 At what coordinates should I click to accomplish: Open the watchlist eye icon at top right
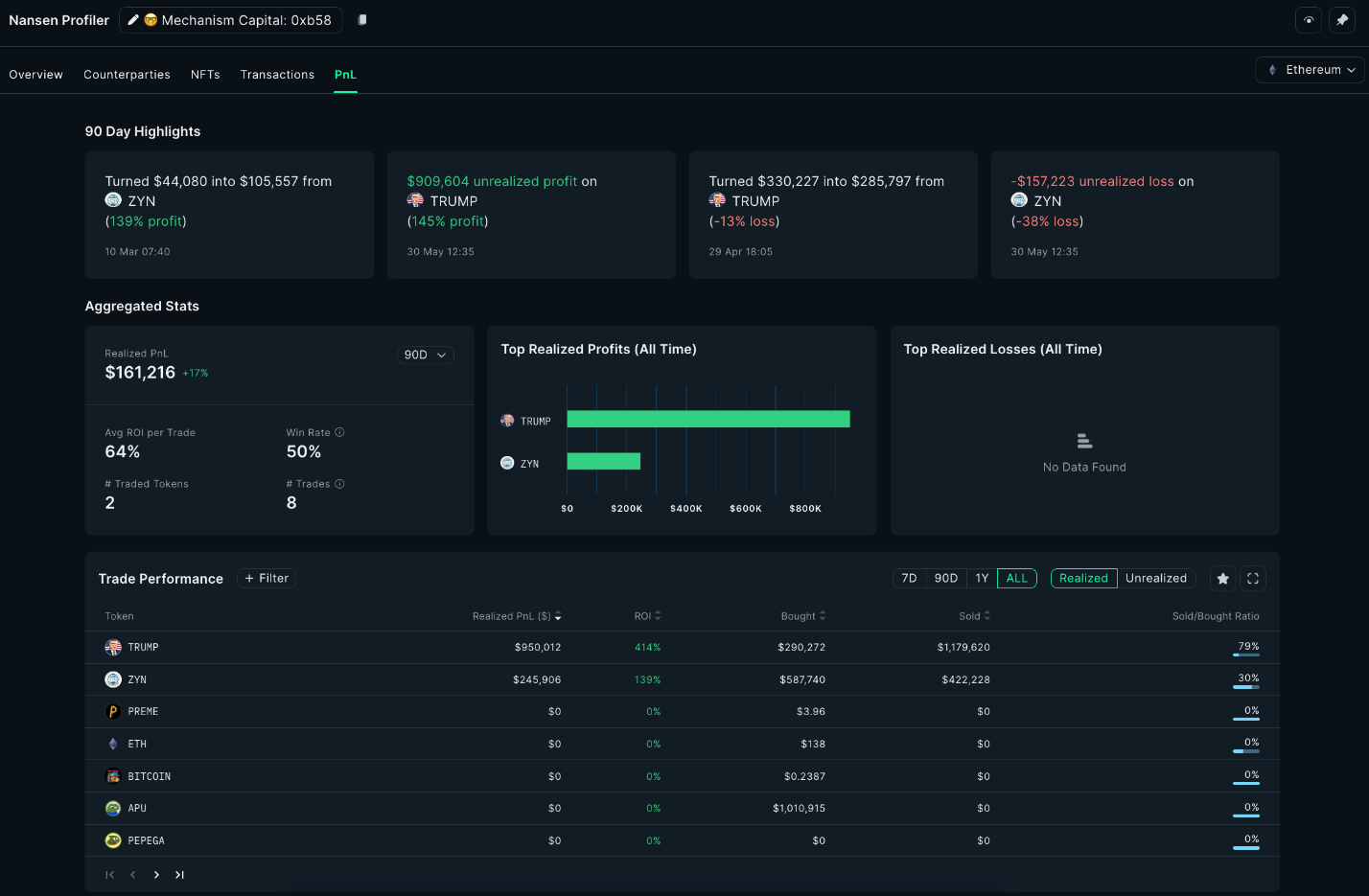click(1308, 19)
